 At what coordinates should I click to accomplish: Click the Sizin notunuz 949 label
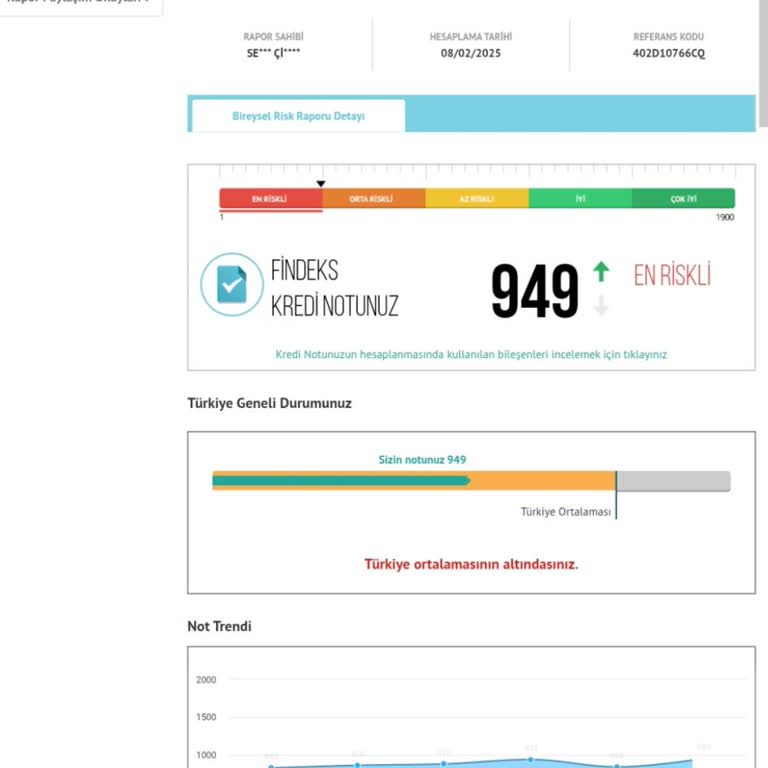(x=422, y=459)
